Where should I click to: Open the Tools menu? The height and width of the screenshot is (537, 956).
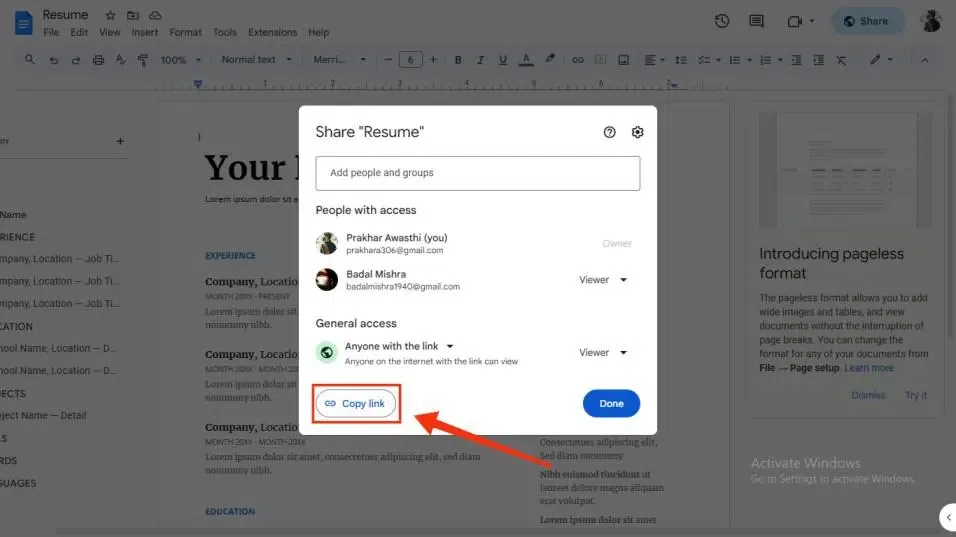click(x=224, y=32)
